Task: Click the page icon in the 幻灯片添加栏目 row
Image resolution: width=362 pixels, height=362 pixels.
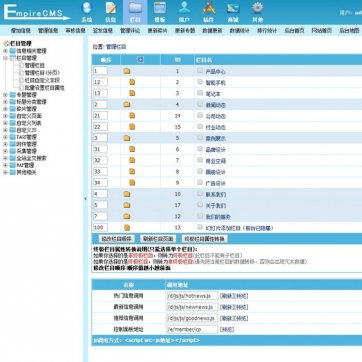Action: (127, 228)
